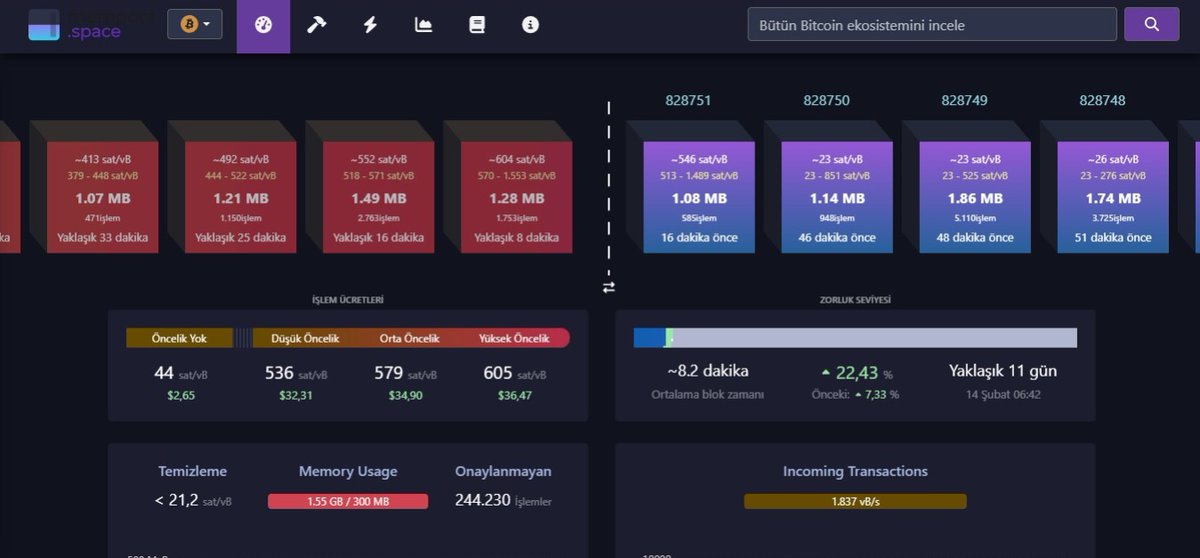
Task: Click the Önceki 7,33 % previous change
Action: (855, 394)
